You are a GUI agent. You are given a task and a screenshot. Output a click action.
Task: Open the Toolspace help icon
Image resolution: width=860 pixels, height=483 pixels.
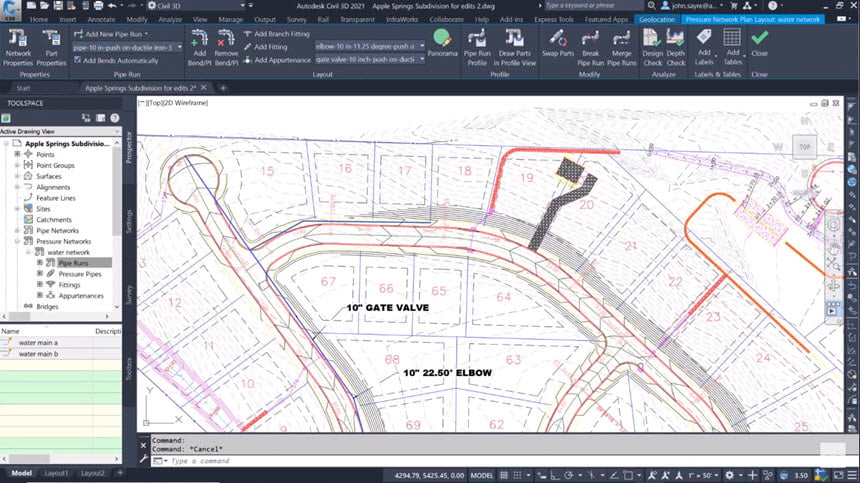click(115, 118)
